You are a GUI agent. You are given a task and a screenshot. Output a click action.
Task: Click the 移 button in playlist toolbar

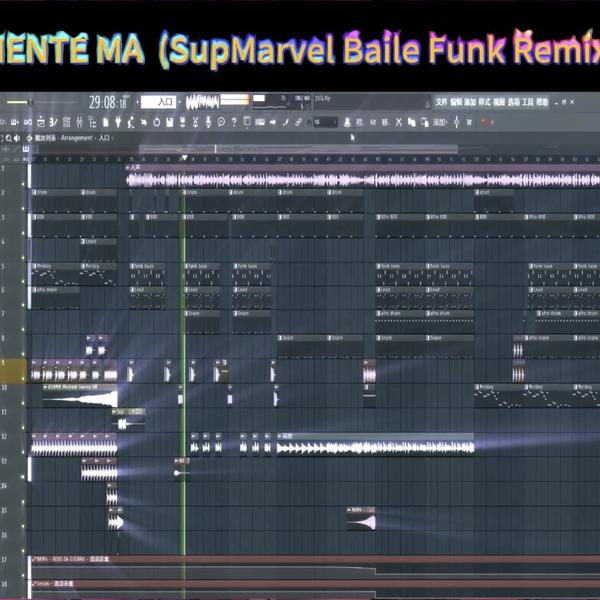[385, 122]
